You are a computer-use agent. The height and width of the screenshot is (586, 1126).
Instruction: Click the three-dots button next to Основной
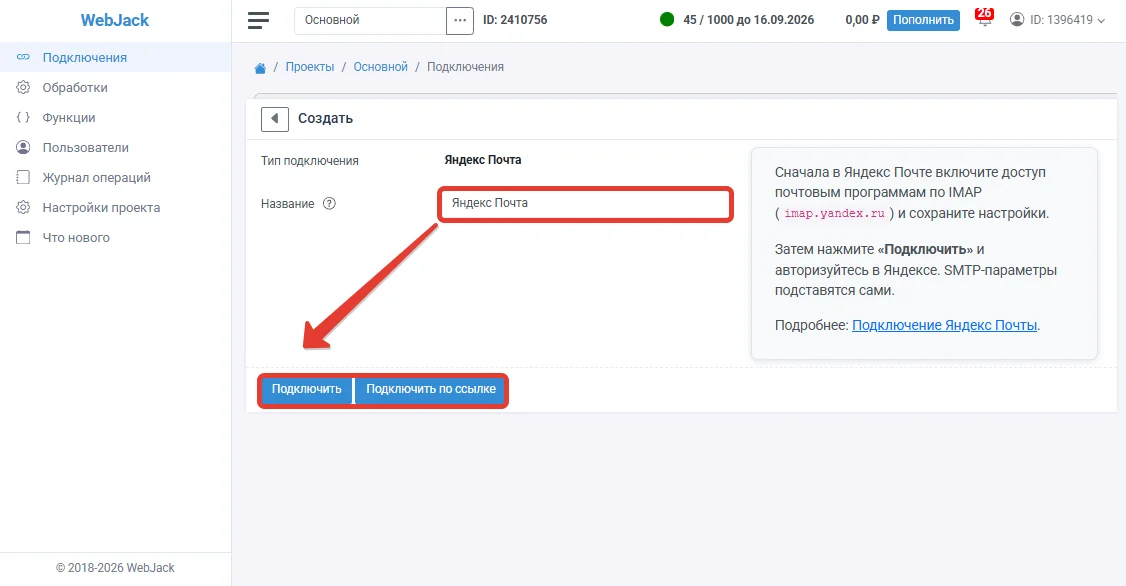(x=460, y=20)
